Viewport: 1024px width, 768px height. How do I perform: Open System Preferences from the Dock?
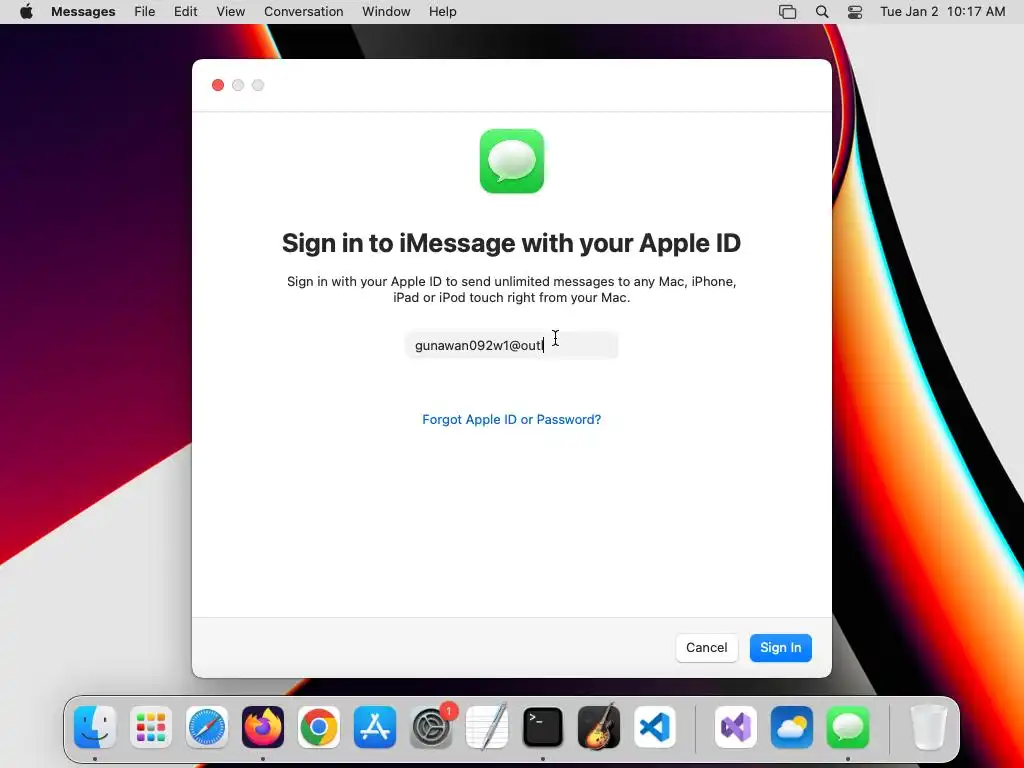[x=431, y=727]
